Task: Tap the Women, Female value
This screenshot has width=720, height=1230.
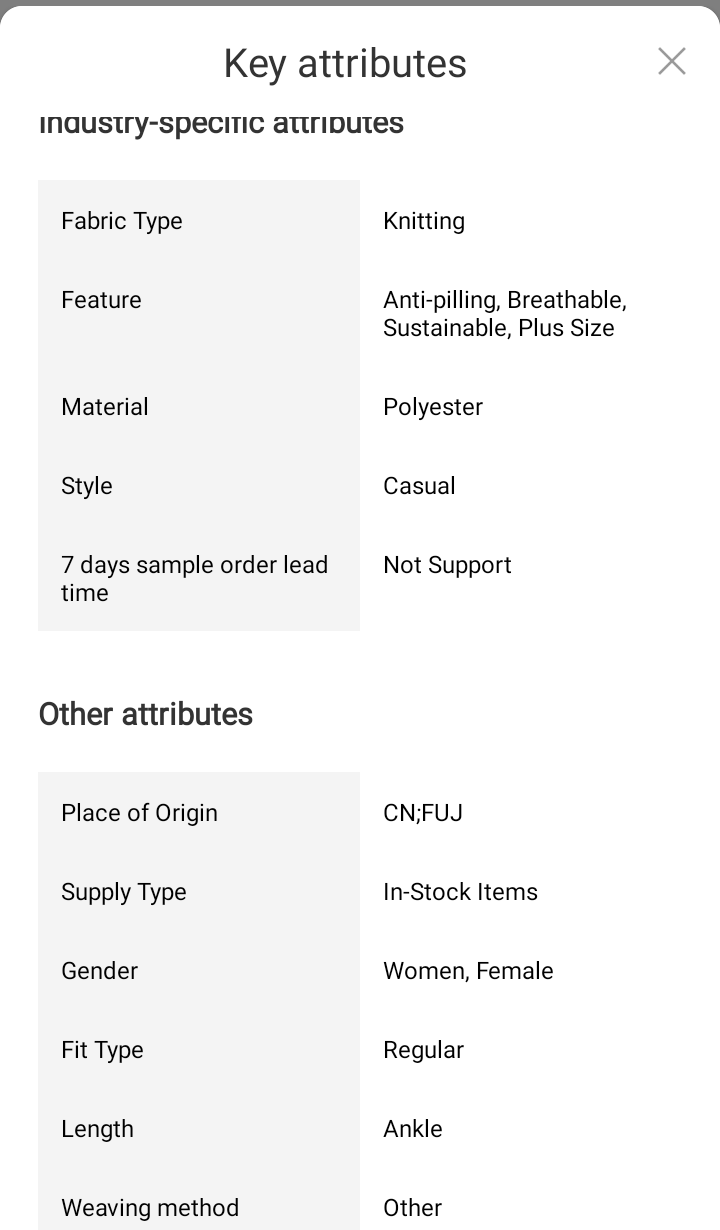Action: (468, 971)
